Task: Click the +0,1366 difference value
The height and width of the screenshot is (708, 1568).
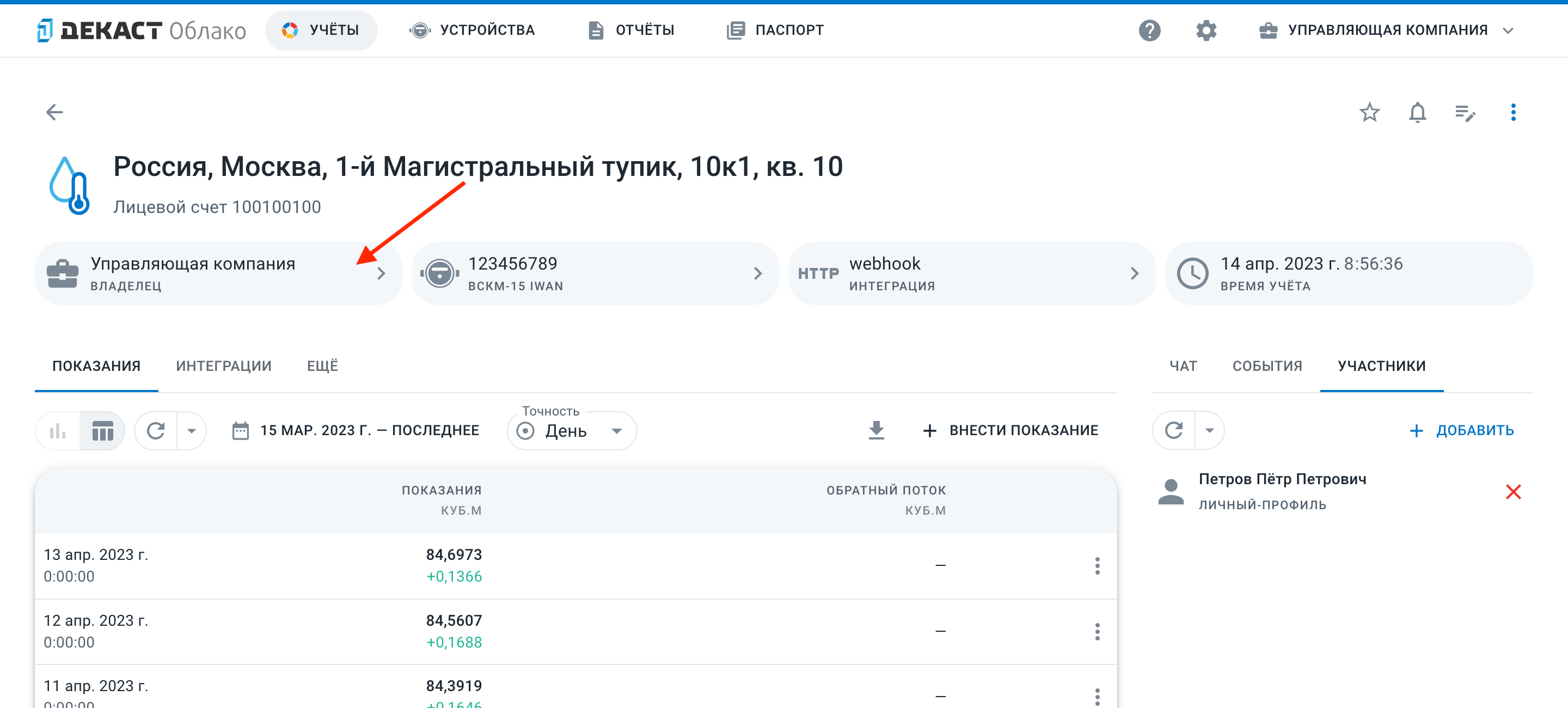Action: coord(454,577)
